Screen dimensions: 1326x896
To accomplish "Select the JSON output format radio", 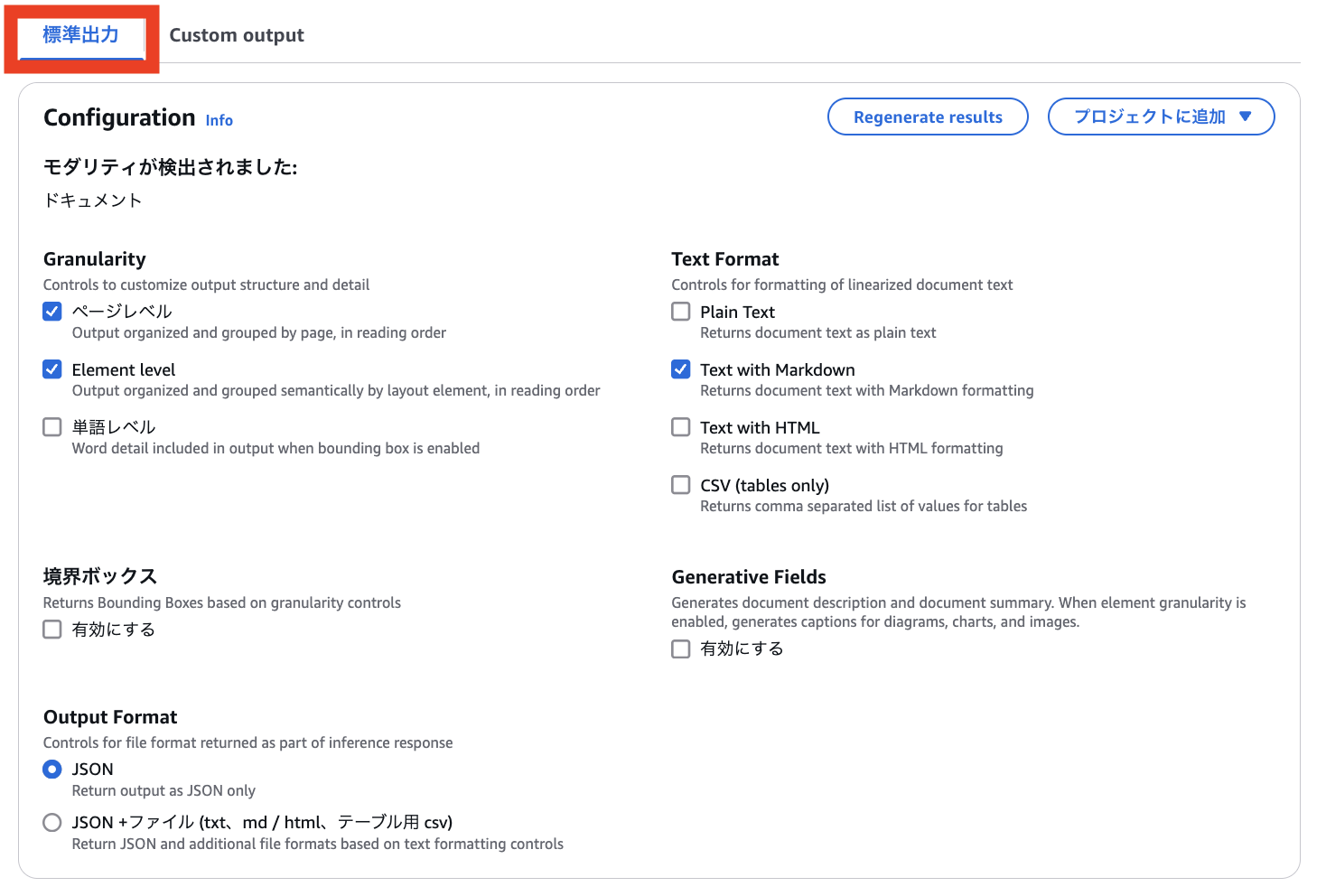I will click(52, 770).
